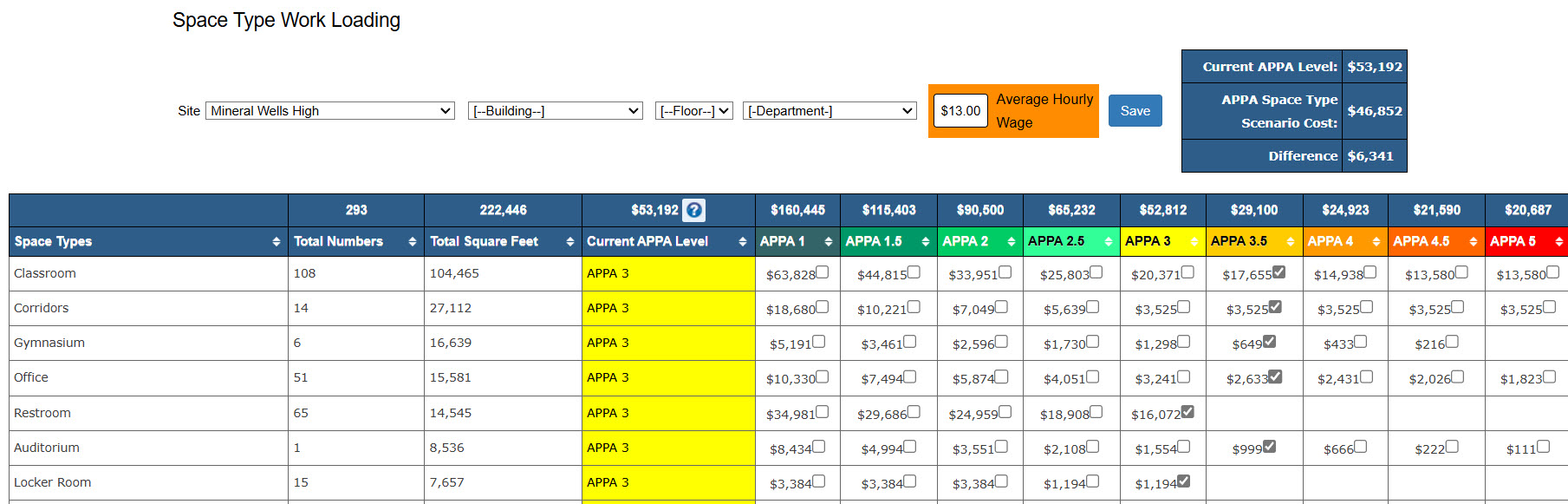Open the Floor dropdown
Image resolution: width=1568 pixels, height=504 pixels.
(694, 111)
